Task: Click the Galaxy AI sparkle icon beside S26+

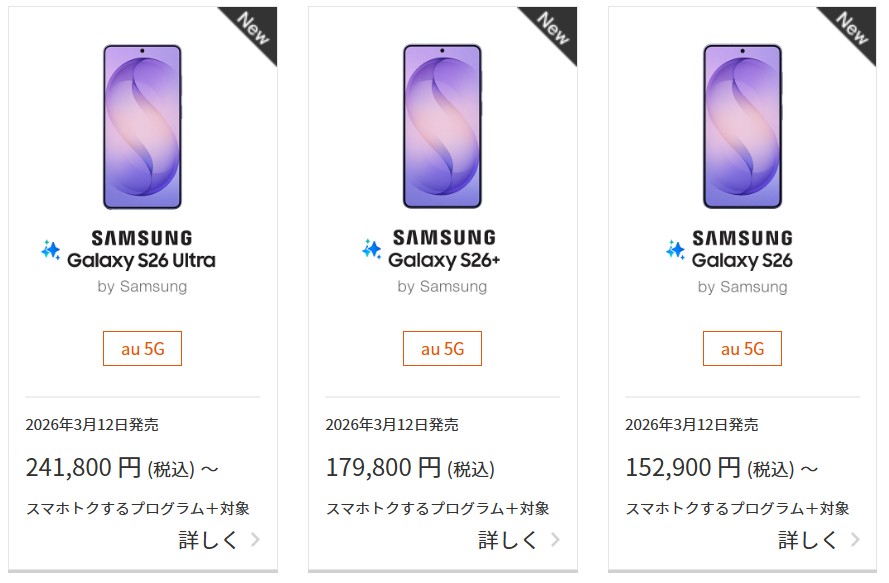Action: (x=371, y=250)
